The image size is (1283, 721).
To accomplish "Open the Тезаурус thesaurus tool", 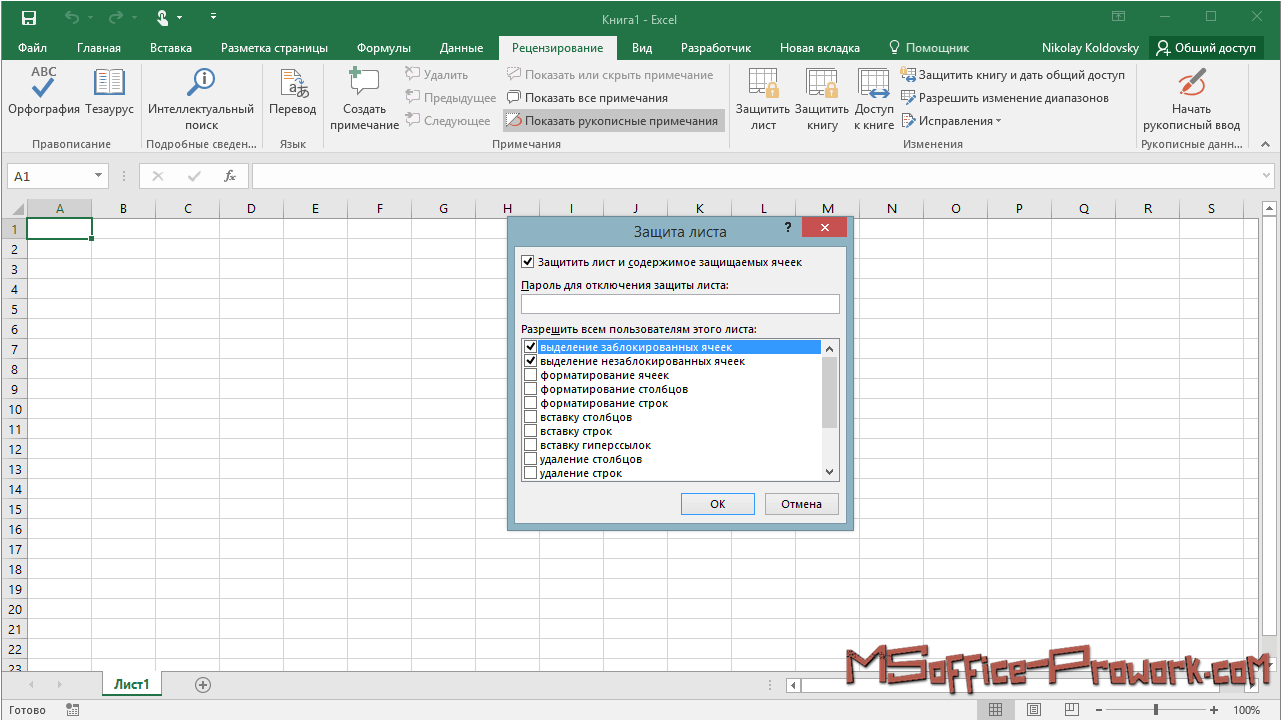I will pos(108,84).
